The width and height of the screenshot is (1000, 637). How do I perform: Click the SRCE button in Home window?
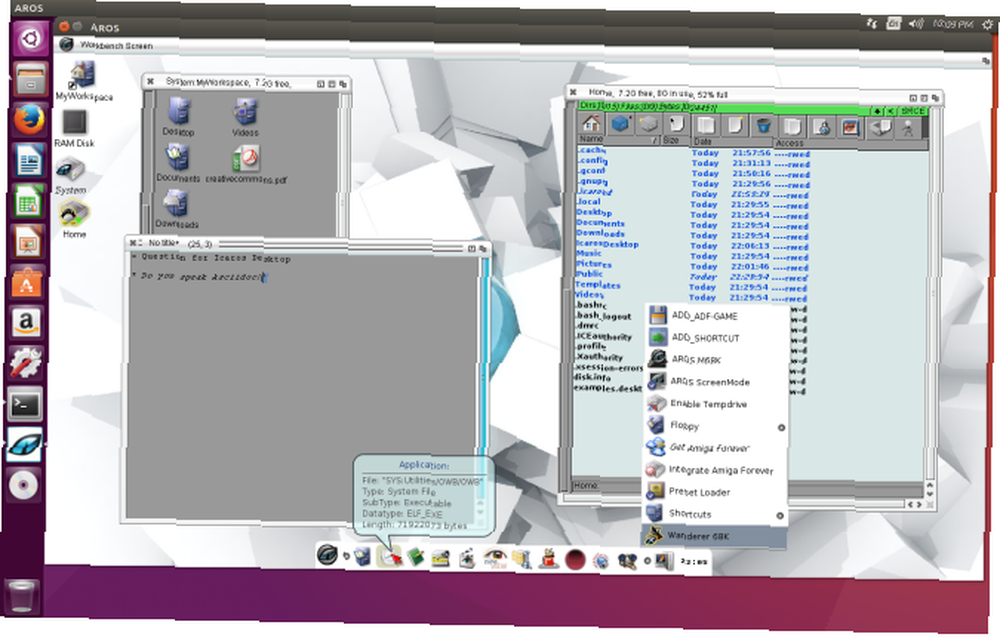[913, 111]
